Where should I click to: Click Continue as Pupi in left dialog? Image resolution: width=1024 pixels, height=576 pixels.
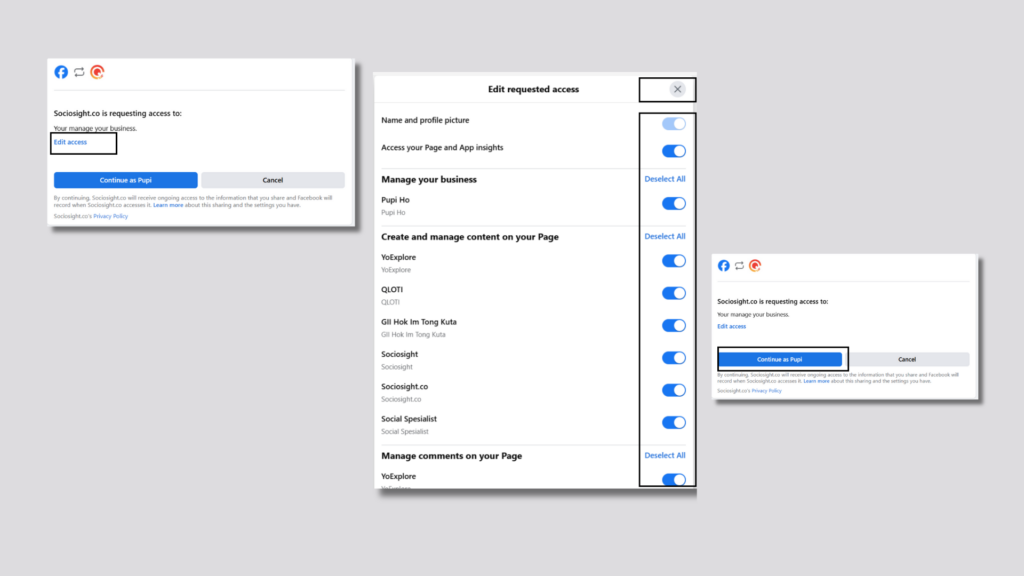[x=125, y=180]
